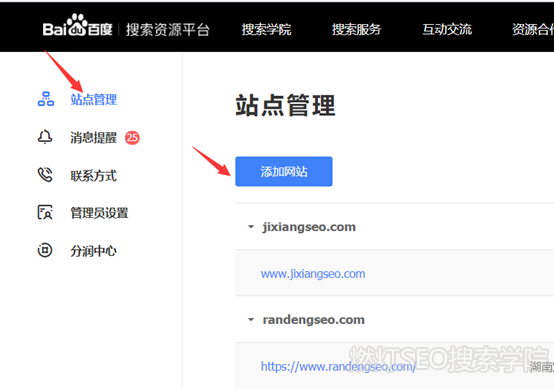Open 站点管理 in the sidebar

(94, 99)
